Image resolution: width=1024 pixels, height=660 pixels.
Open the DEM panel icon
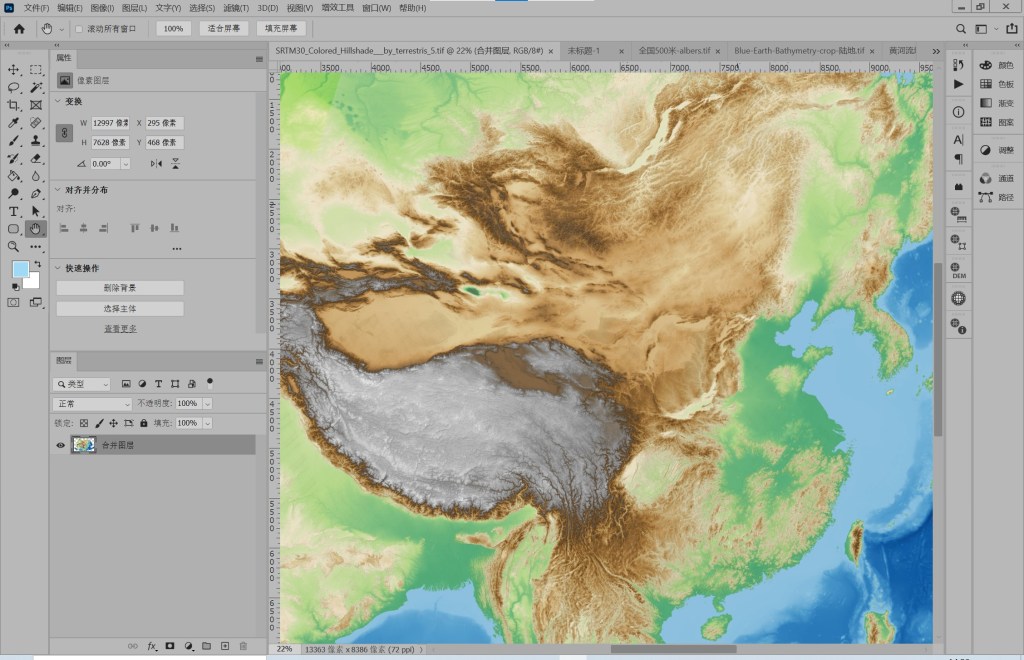[x=958, y=270]
